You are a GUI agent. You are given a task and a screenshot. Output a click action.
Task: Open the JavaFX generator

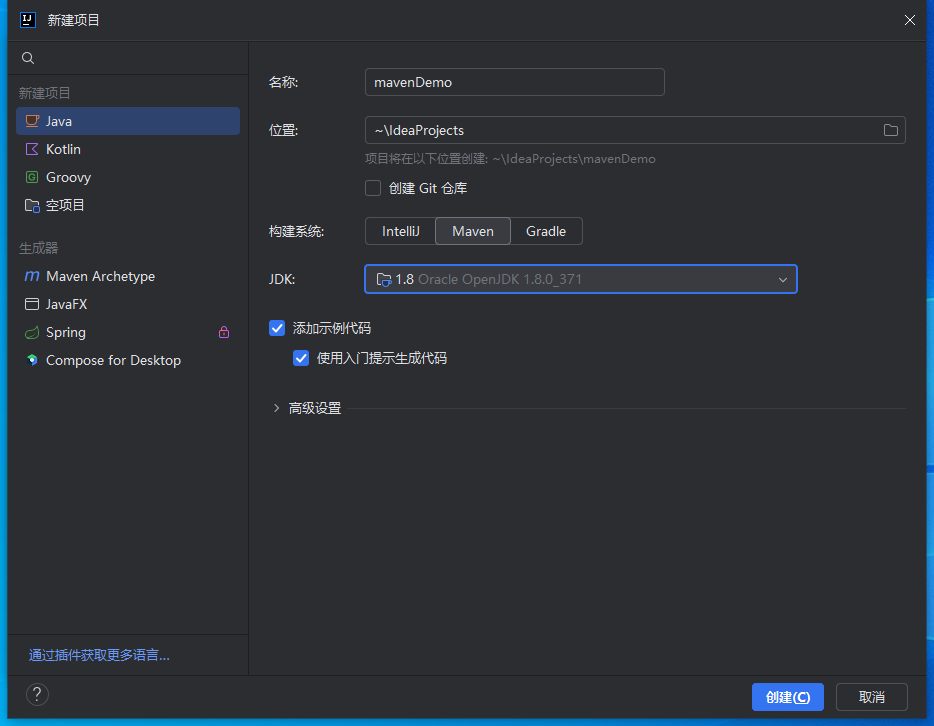coord(66,304)
